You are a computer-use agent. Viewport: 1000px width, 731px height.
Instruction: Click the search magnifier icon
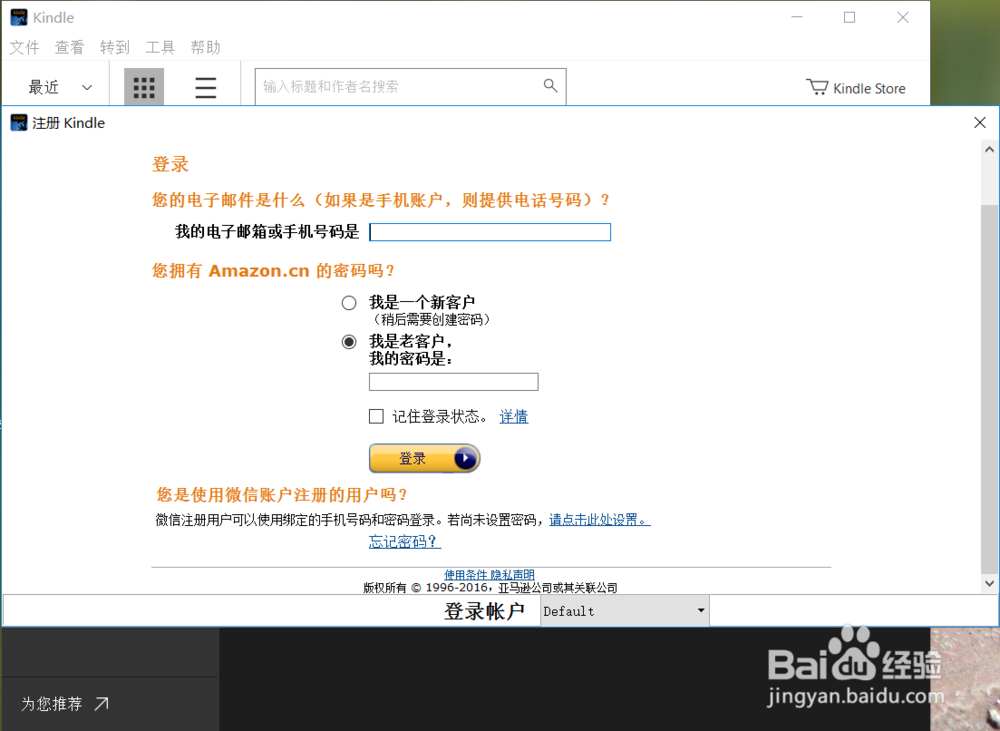(x=550, y=85)
